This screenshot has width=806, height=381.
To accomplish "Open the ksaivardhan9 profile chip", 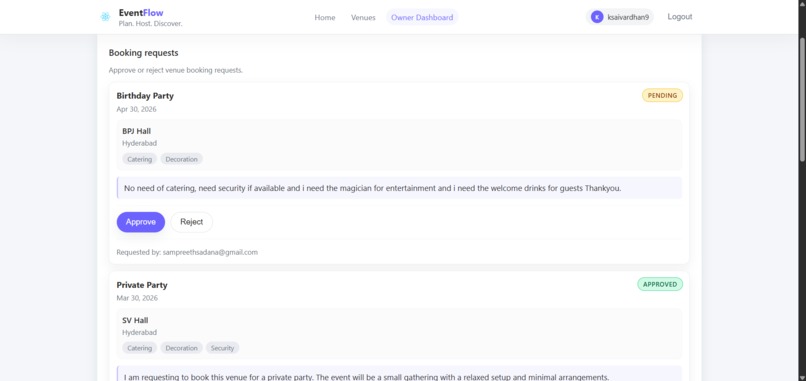I will (x=619, y=17).
